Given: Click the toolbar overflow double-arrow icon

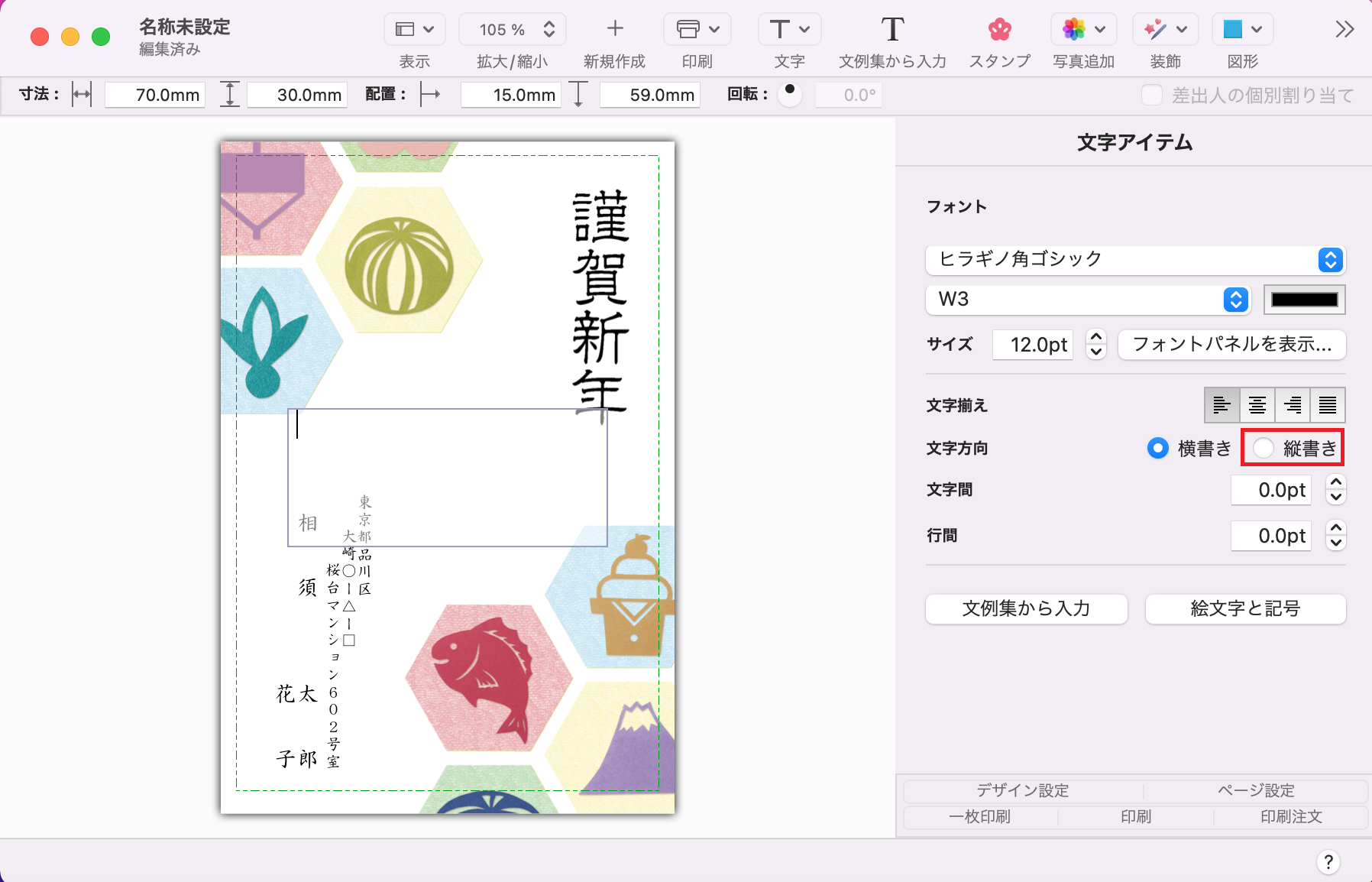Looking at the screenshot, I should [x=1344, y=30].
